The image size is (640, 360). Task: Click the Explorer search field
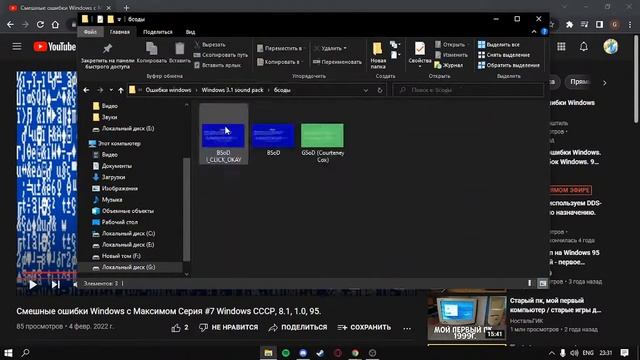[468, 90]
